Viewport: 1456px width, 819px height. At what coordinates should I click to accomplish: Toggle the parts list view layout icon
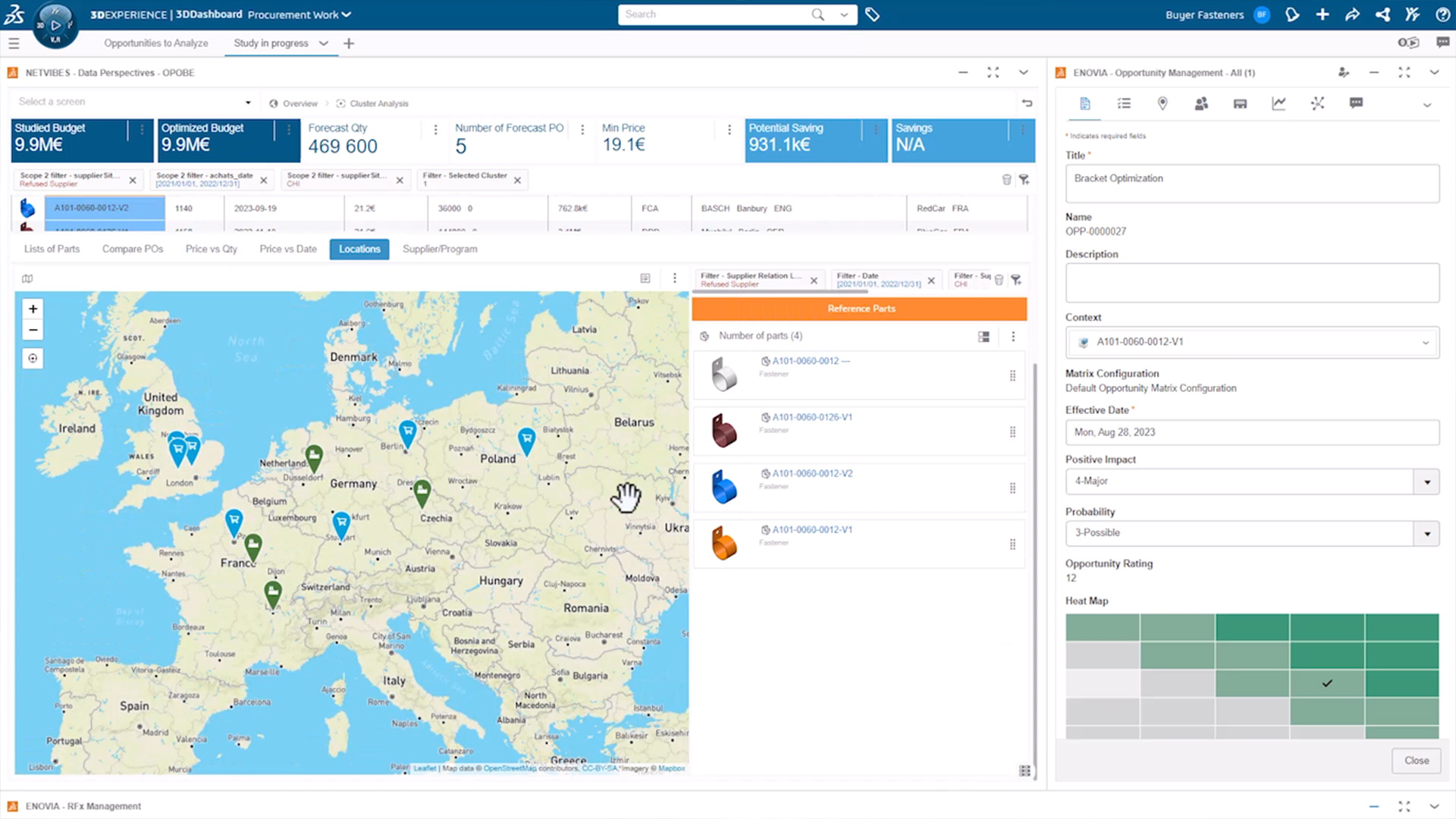pyautogui.click(x=984, y=336)
